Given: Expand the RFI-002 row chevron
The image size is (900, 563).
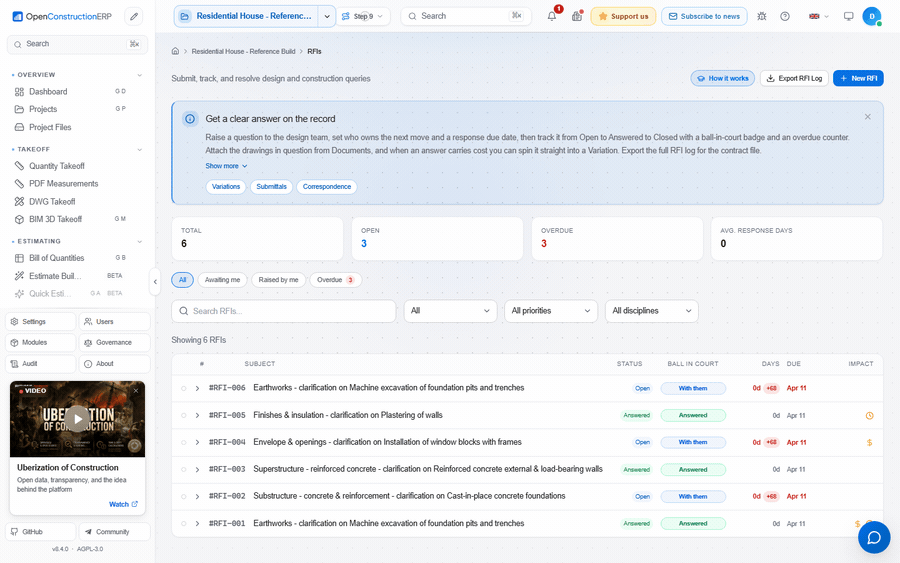Looking at the screenshot, I should (x=197, y=496).
